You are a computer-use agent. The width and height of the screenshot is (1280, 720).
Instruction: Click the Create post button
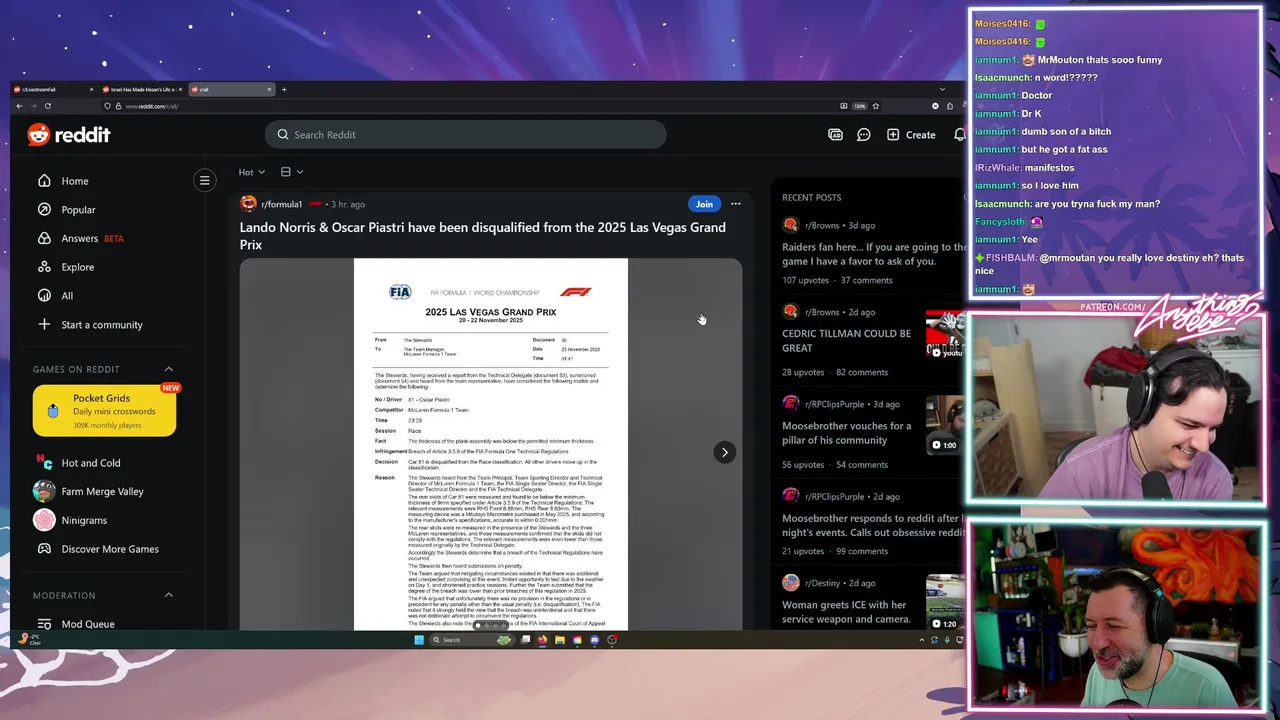tap(911, 135)
